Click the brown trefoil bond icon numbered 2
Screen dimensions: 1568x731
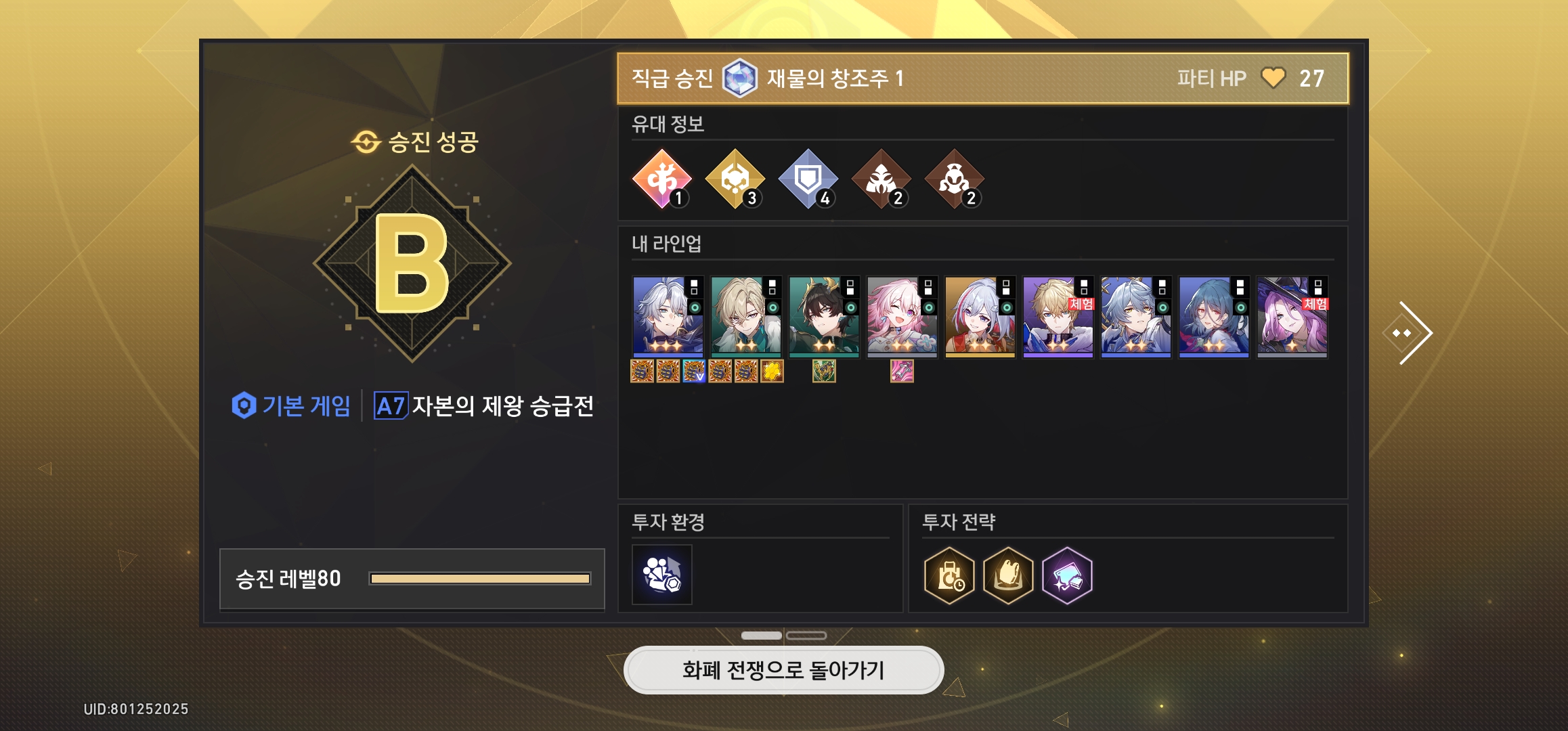pos(955,179)
